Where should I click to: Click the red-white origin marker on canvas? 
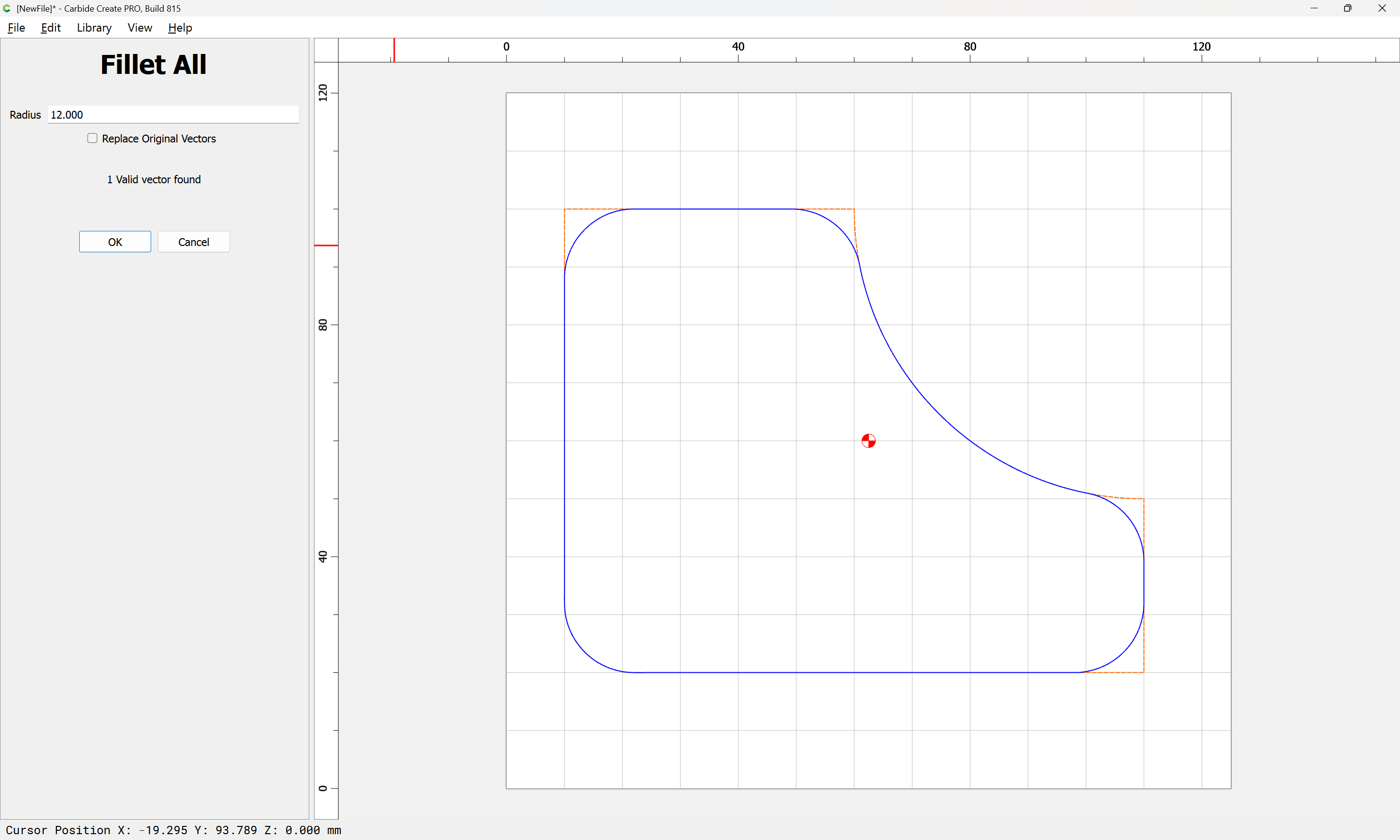pyautogui.click(x=868, y=440)
